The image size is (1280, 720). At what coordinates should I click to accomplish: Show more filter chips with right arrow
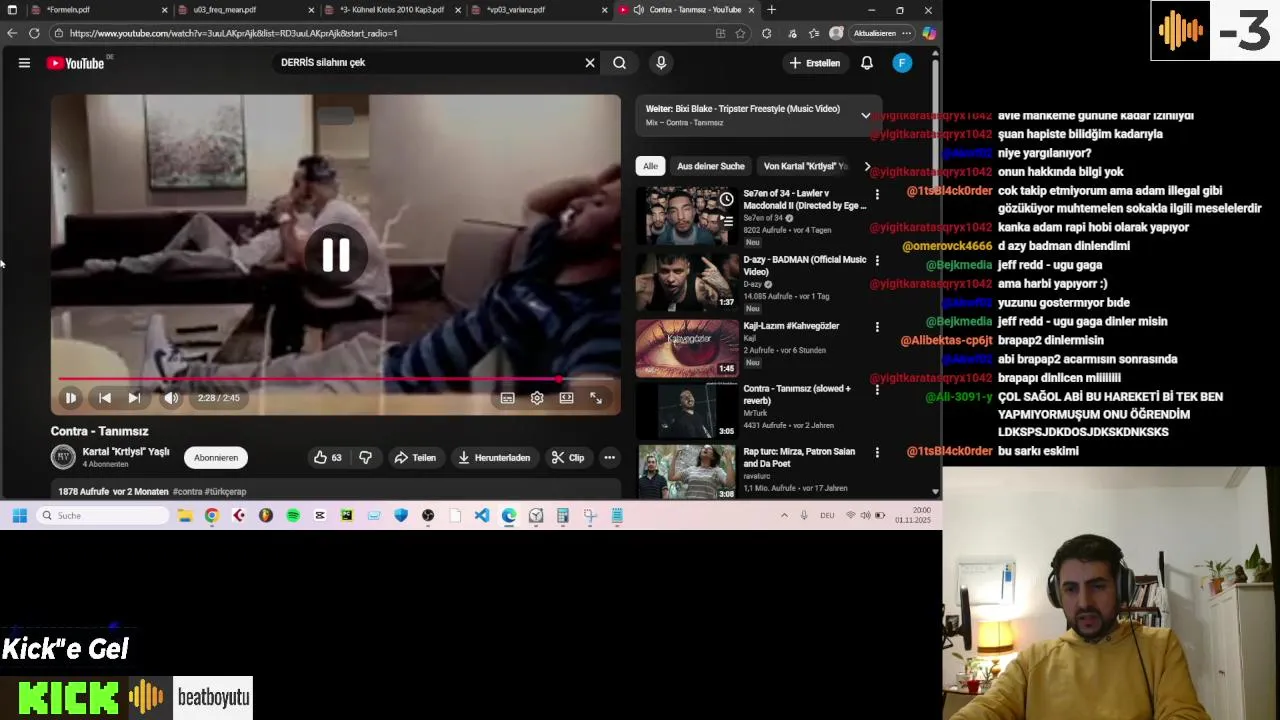867,166
